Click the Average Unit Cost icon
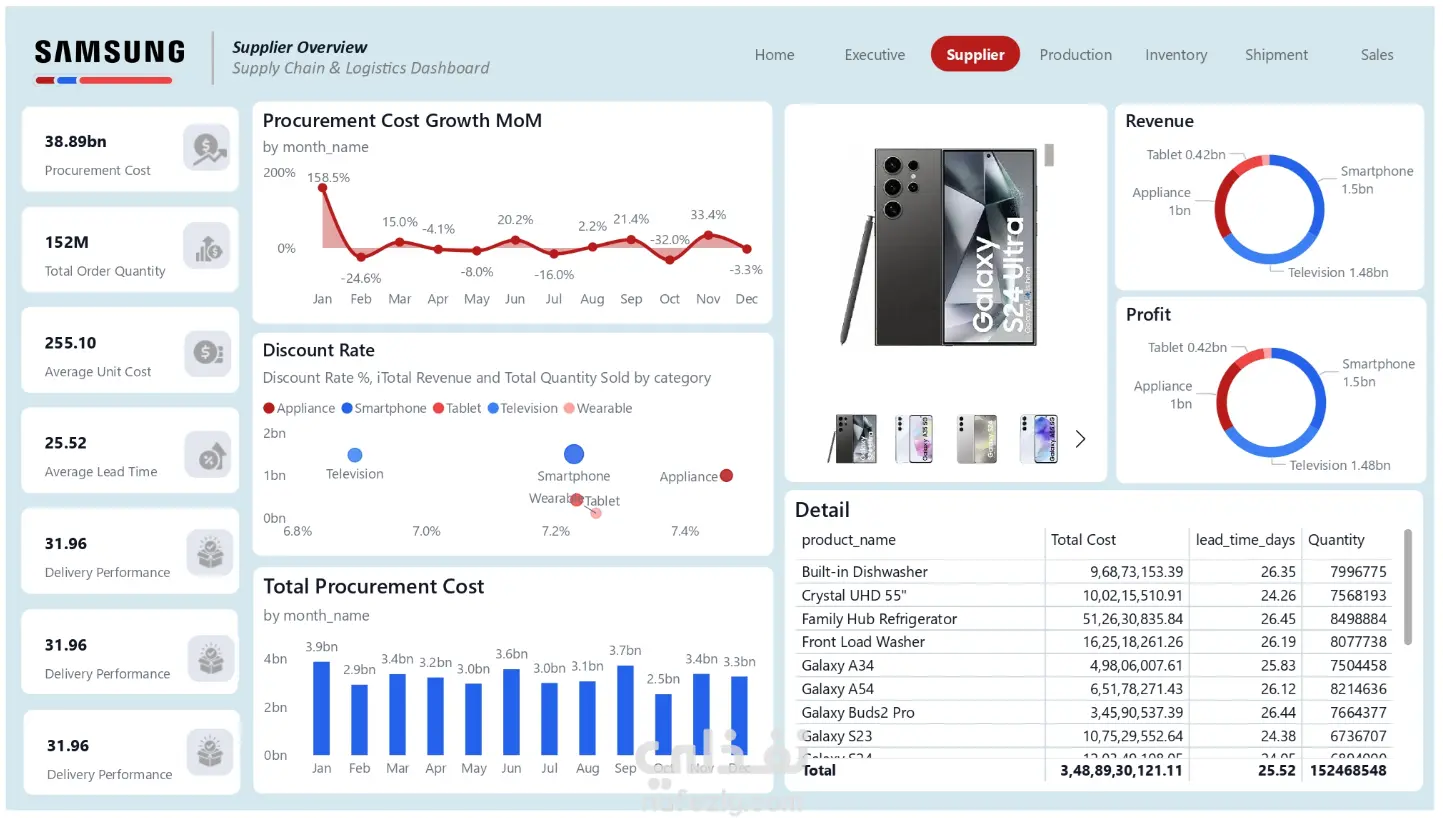 point(208,351)
